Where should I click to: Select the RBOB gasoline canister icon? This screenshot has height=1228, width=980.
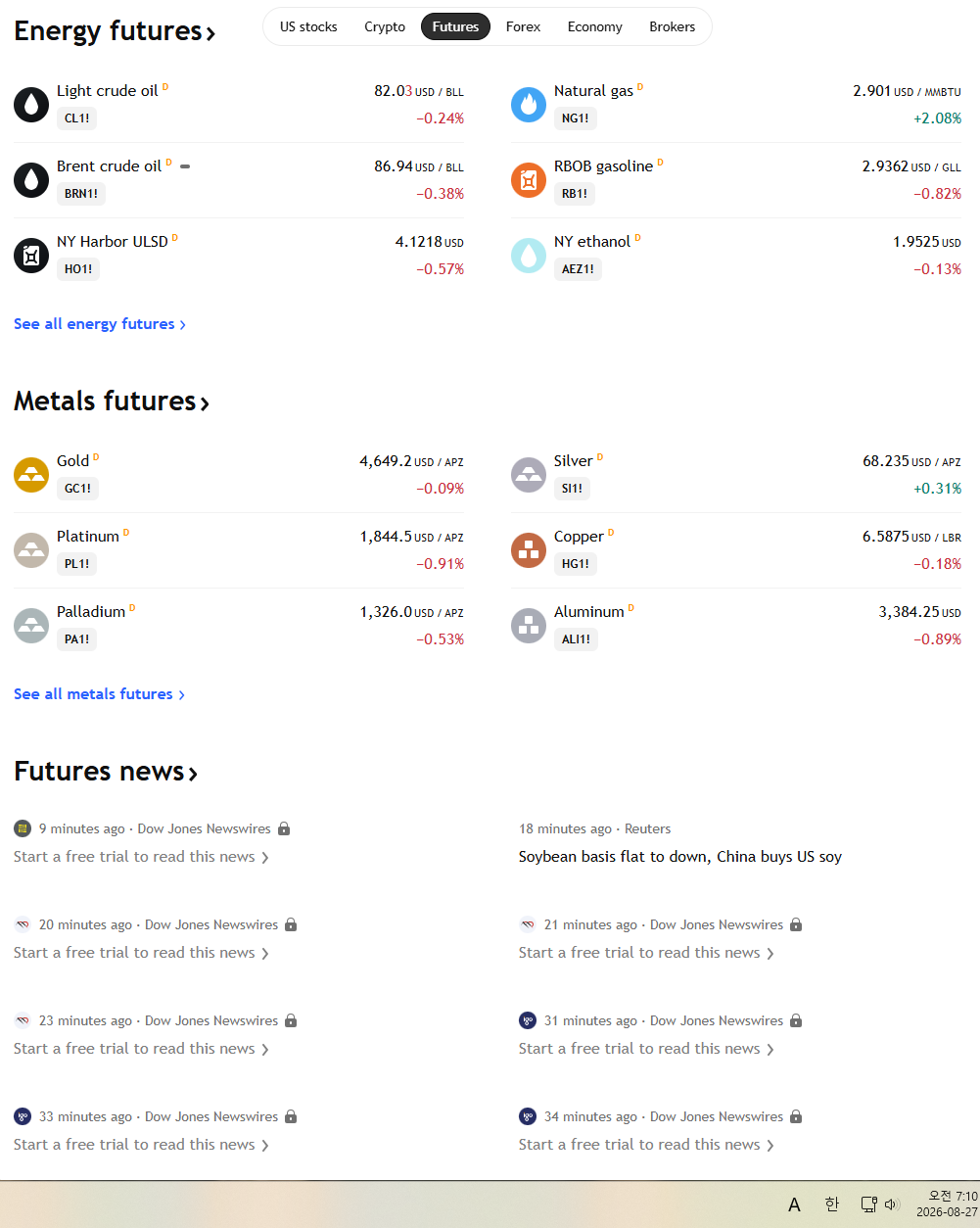[529, 180]
